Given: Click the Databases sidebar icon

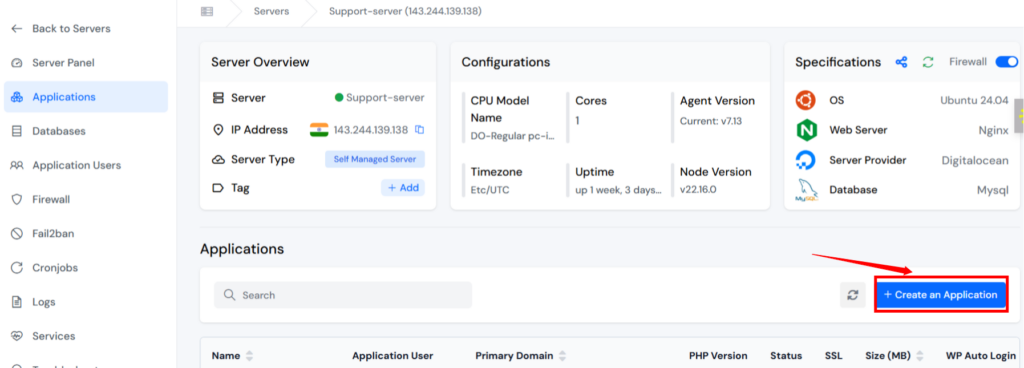Looking at the screenshot, I should [17, 131].
